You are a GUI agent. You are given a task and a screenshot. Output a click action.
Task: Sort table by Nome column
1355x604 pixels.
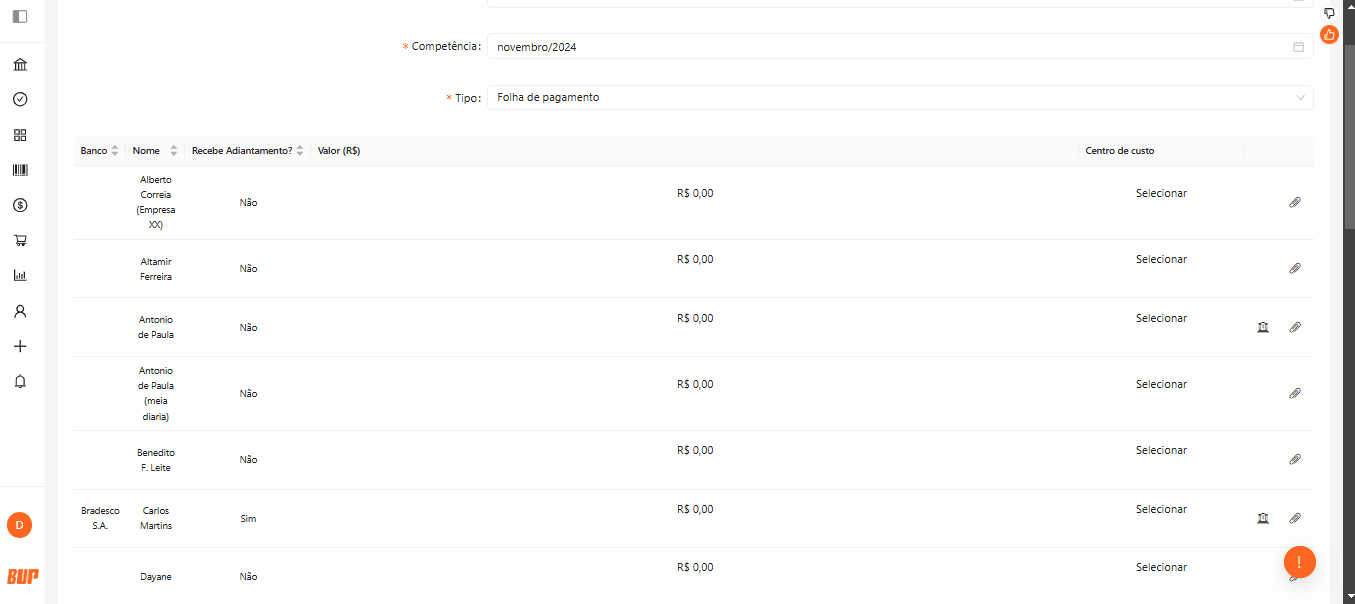tap(173, 151)
